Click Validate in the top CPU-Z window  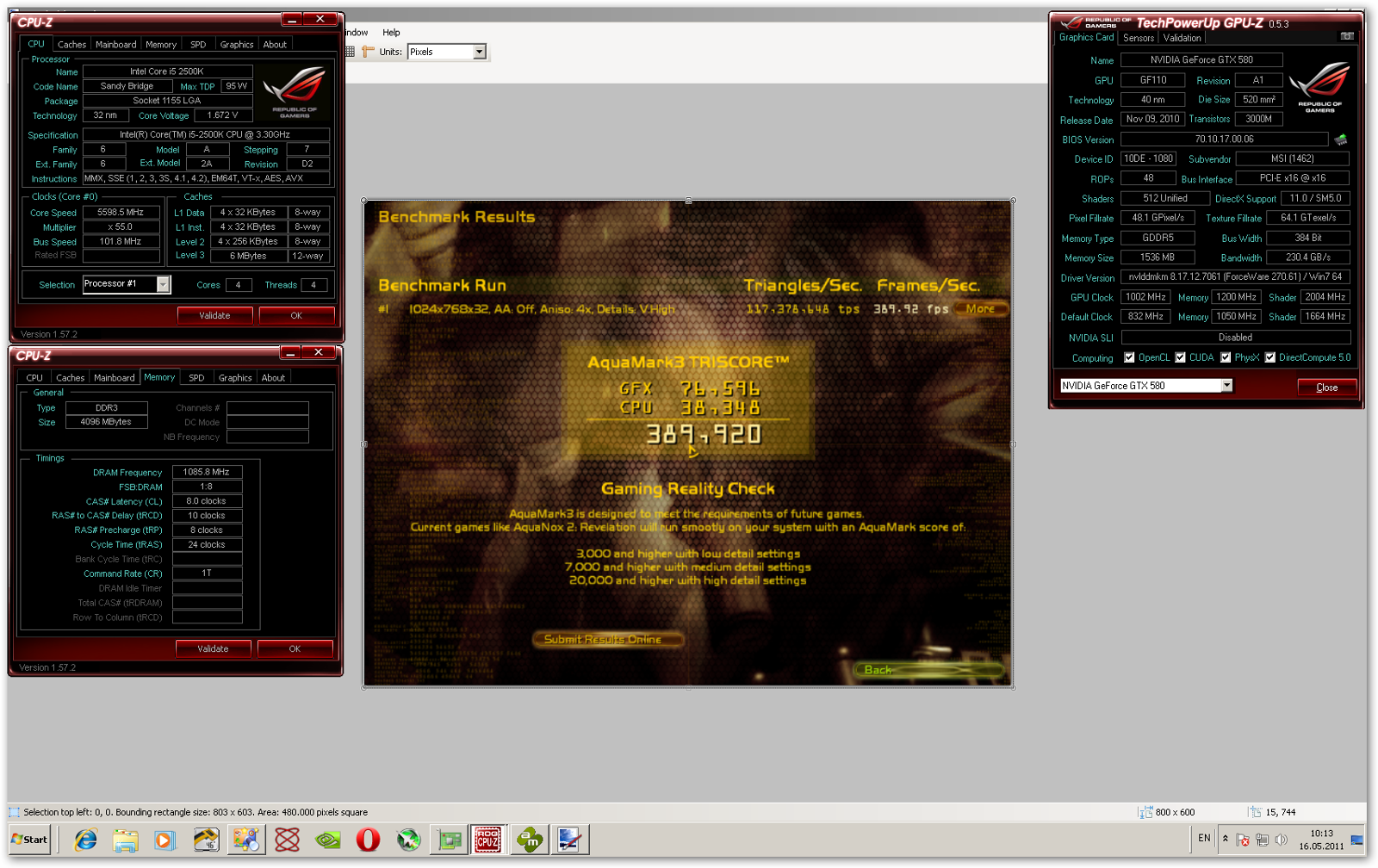click(214, 315)
